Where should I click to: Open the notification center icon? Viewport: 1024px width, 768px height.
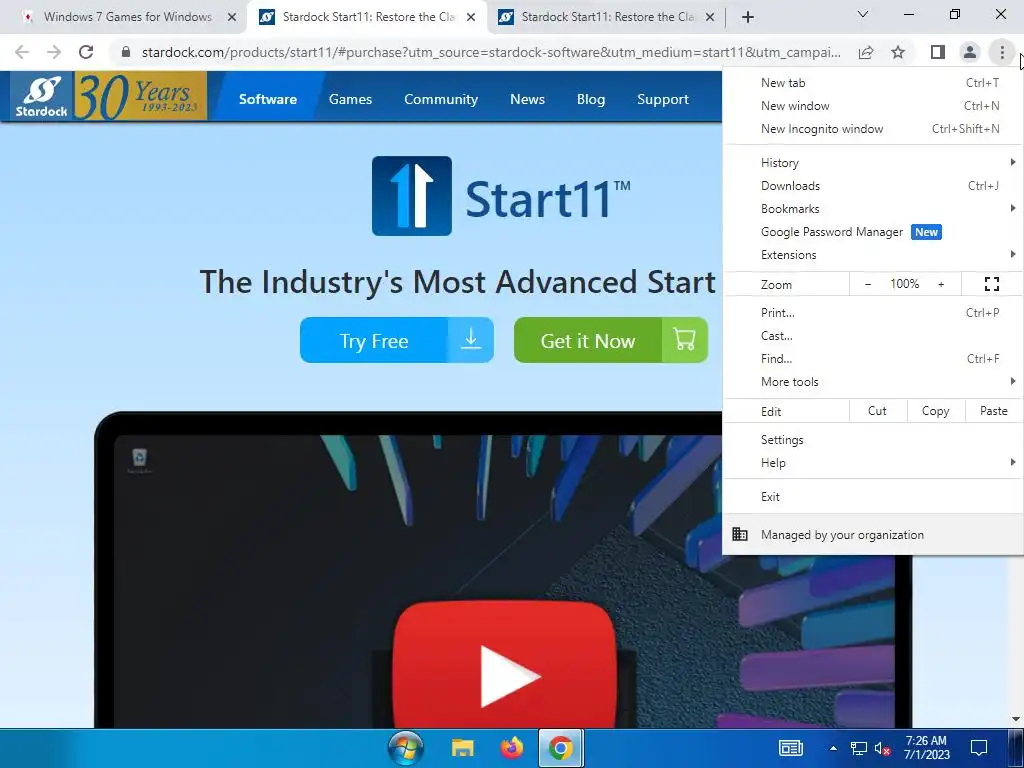coord(979,748)
